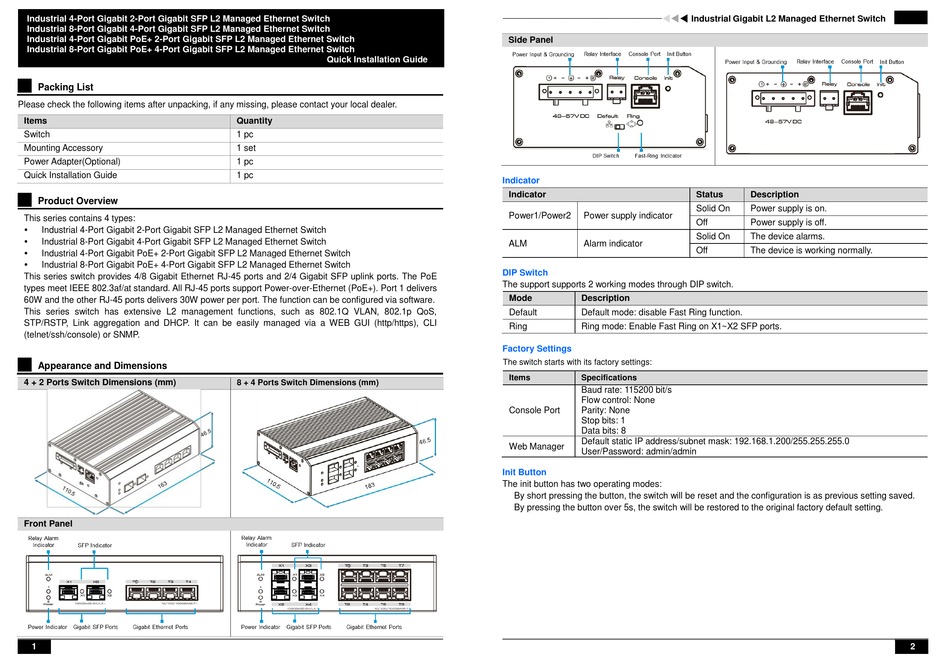
Task: Click 'The switch starts with its factory settings:' sentence
Action: tap(577, 362)
